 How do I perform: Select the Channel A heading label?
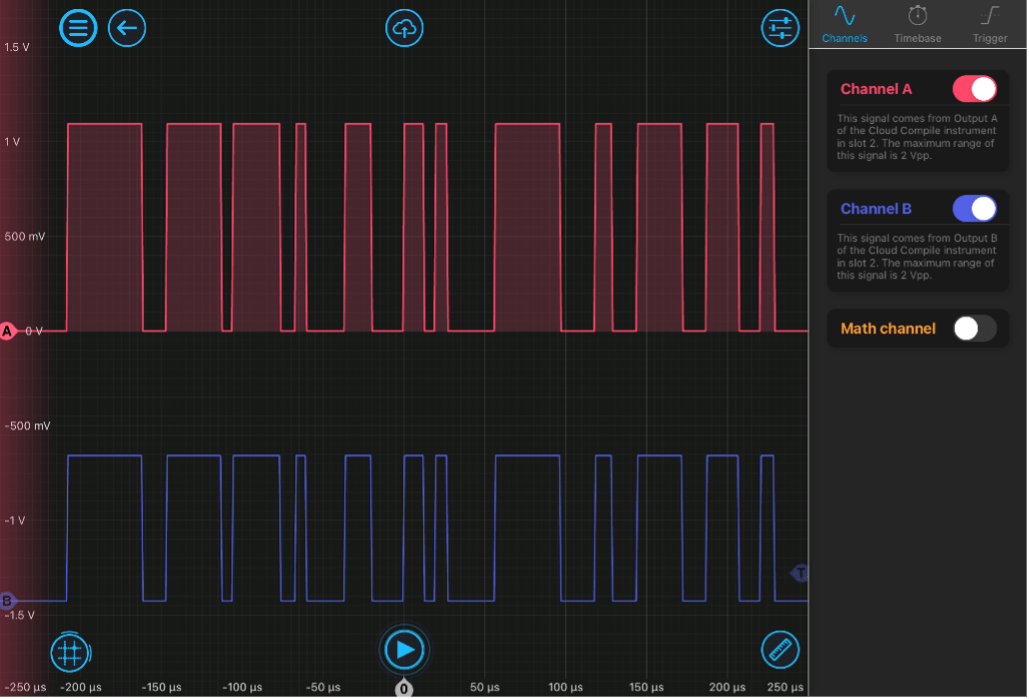pos(876,89)
